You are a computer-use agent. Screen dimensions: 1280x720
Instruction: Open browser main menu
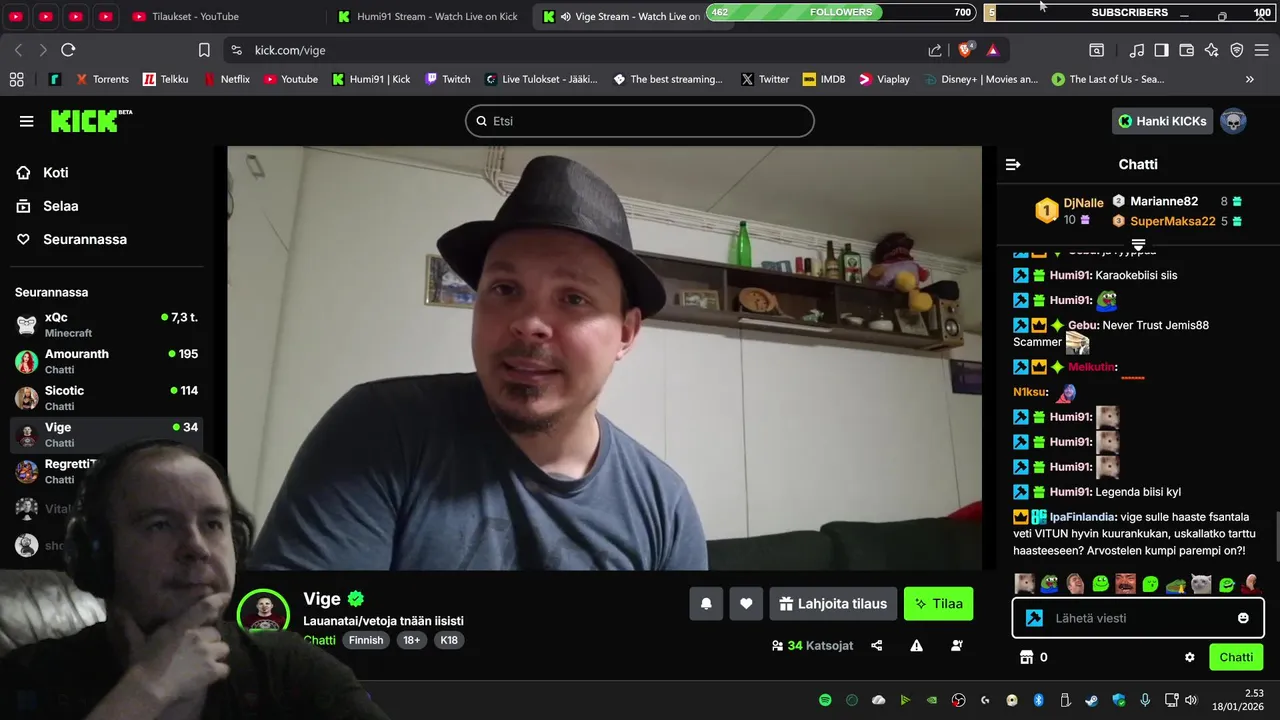(1262, 50)
